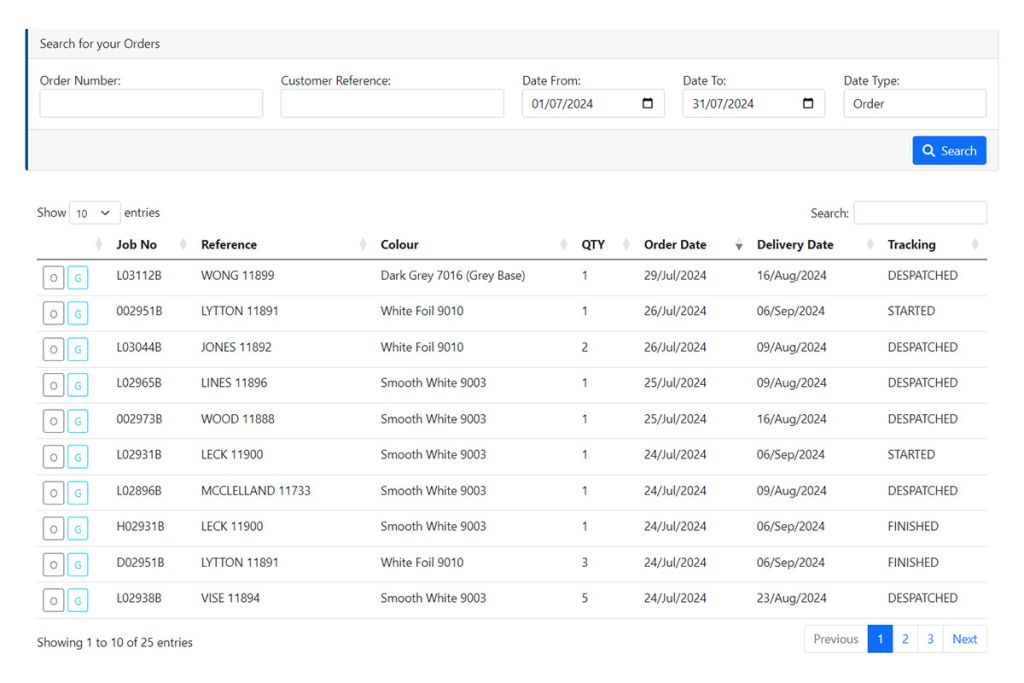Click the O icon for job L02965B
The image size is (1024, 683).
click(54, 385)
